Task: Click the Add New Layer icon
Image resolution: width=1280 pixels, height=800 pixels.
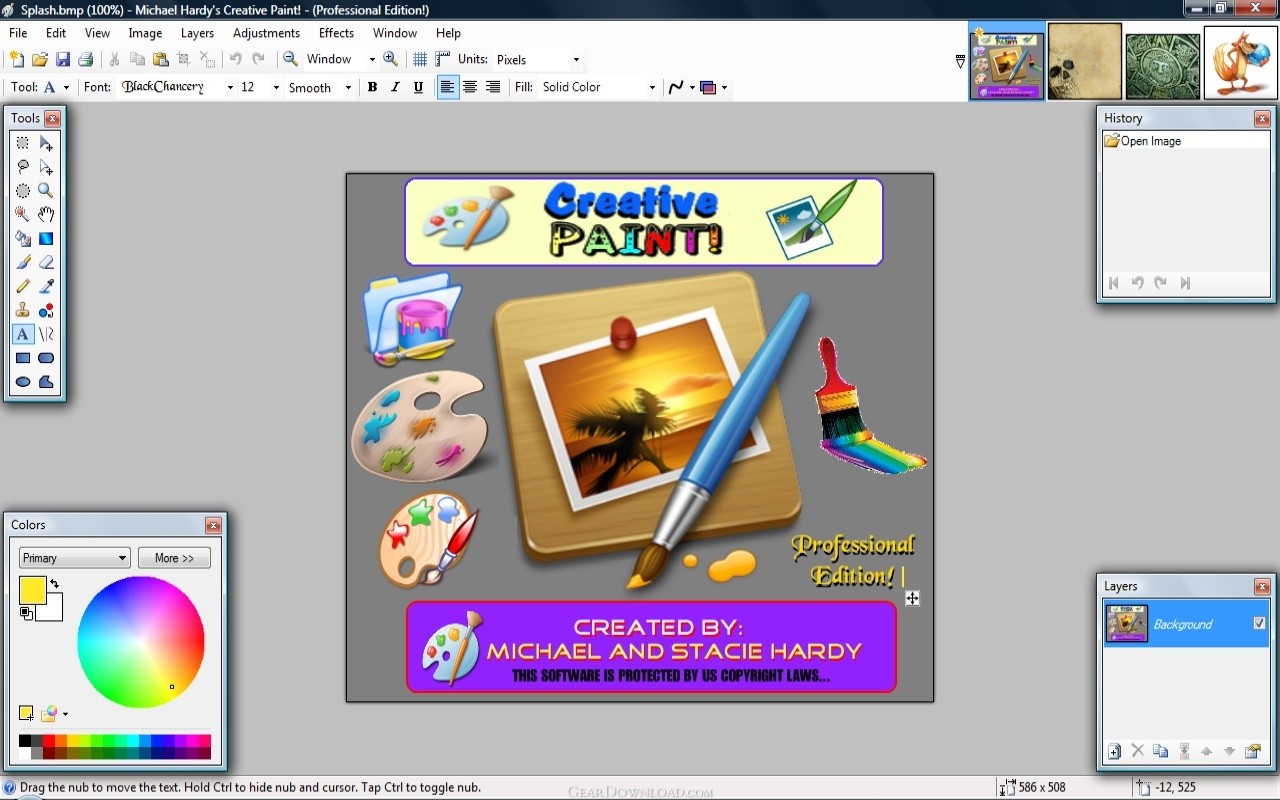Action: (x=1114, y=751)
